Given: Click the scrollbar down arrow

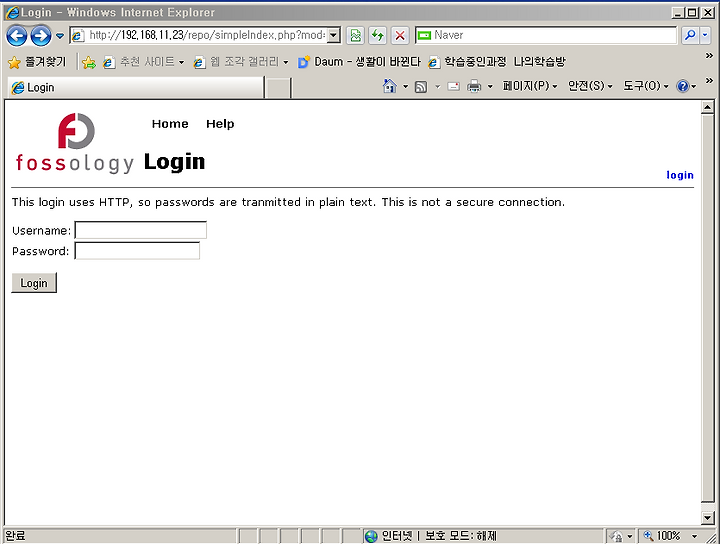Looking at the screenshot, I should click(708, 518).
